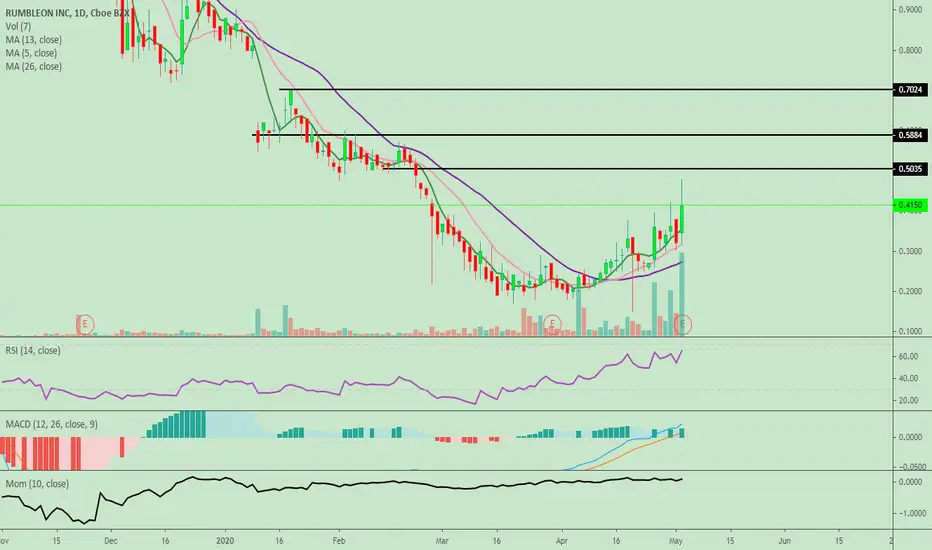Open the earnings E marker near May
Image resolution: width=932 pixels, height=550 pixels.
[x=682, y=324]
